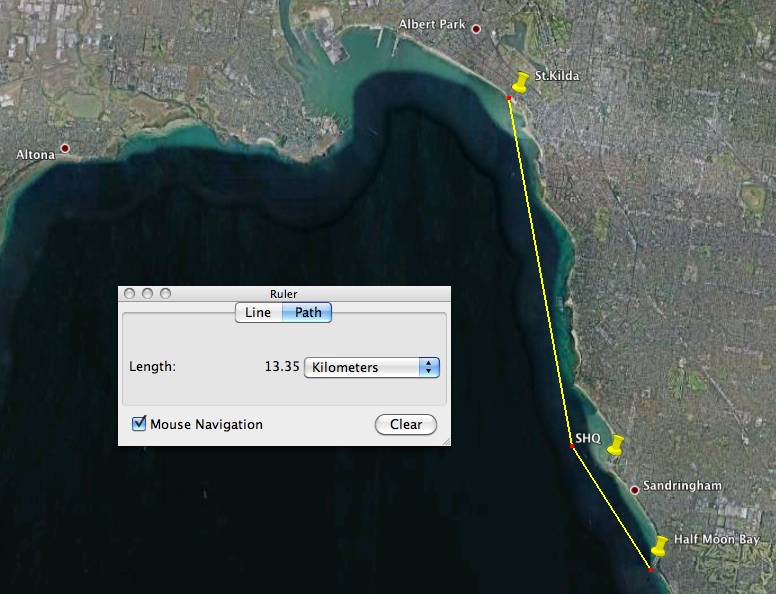
Task: Select red path vertex beside SHQ label
Action: coord(572,446)
